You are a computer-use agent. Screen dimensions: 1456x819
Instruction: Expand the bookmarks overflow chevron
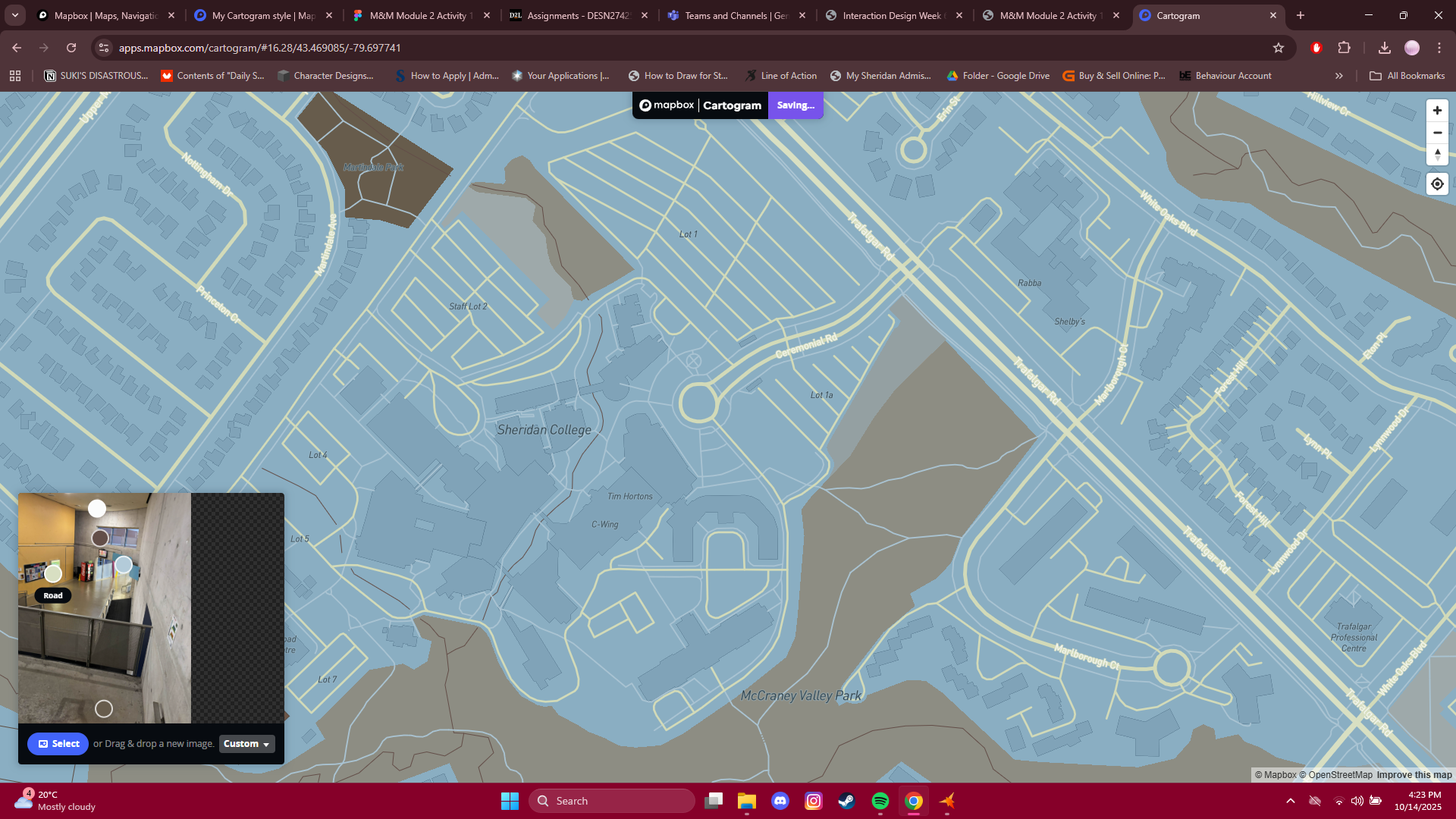1339,75
